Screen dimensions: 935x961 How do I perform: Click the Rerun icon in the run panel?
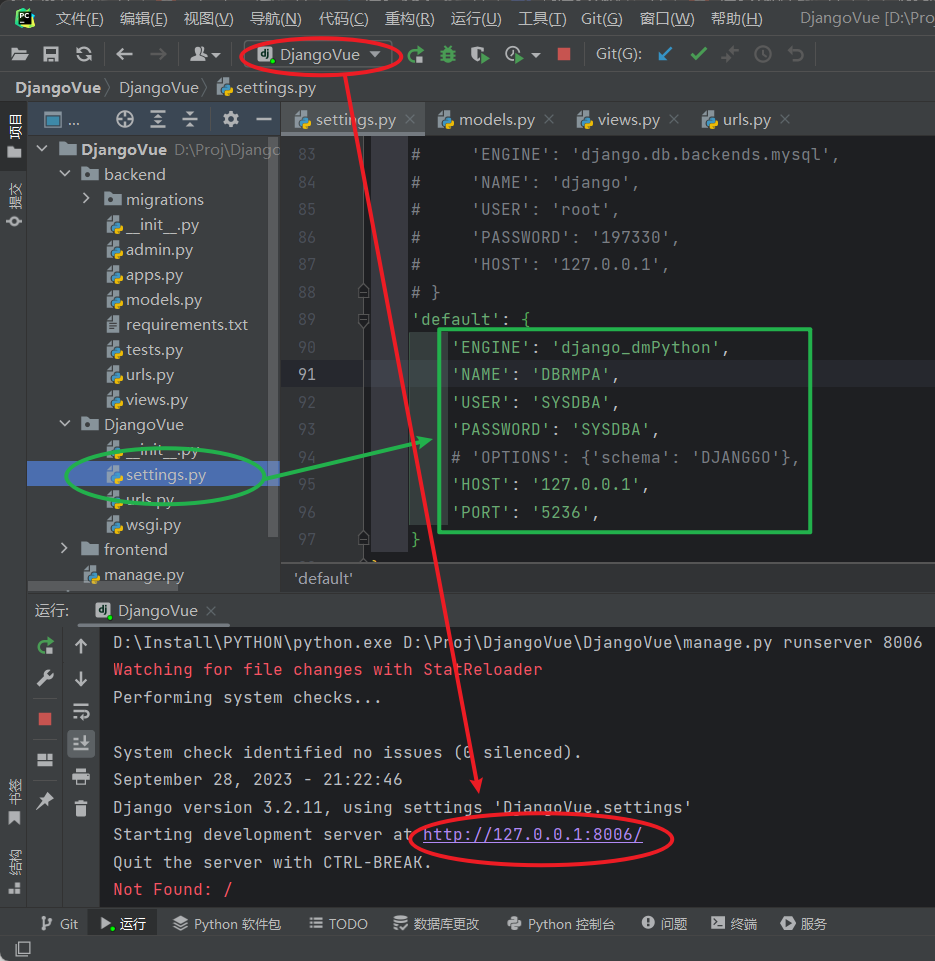tap(45, 646)
